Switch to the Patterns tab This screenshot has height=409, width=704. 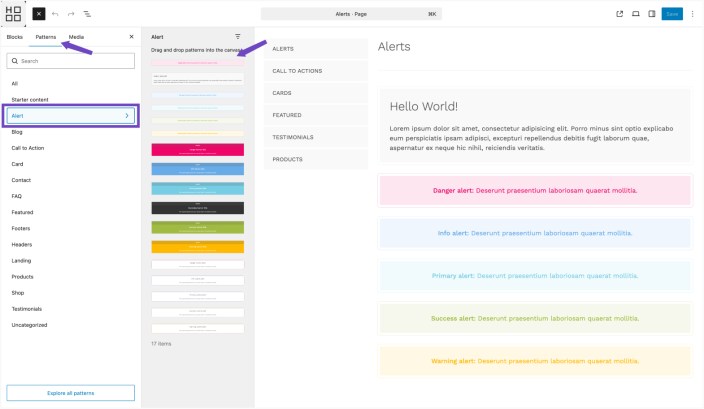[46, 37]
